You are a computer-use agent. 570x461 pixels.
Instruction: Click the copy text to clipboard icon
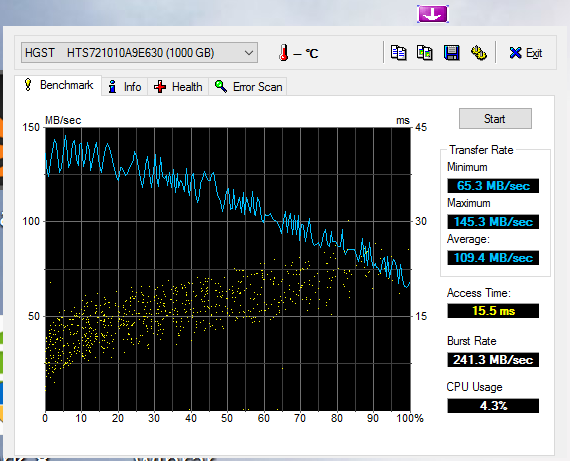pyautogui.click(x=398, y=53)
